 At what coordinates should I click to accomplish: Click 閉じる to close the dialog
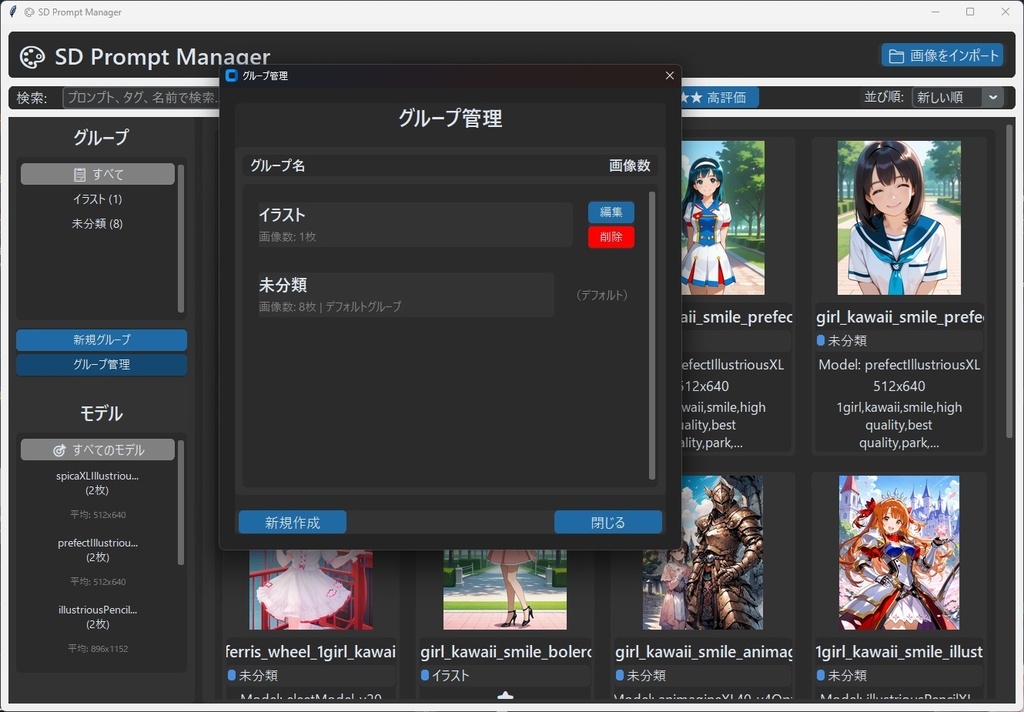tap(608, 521)
